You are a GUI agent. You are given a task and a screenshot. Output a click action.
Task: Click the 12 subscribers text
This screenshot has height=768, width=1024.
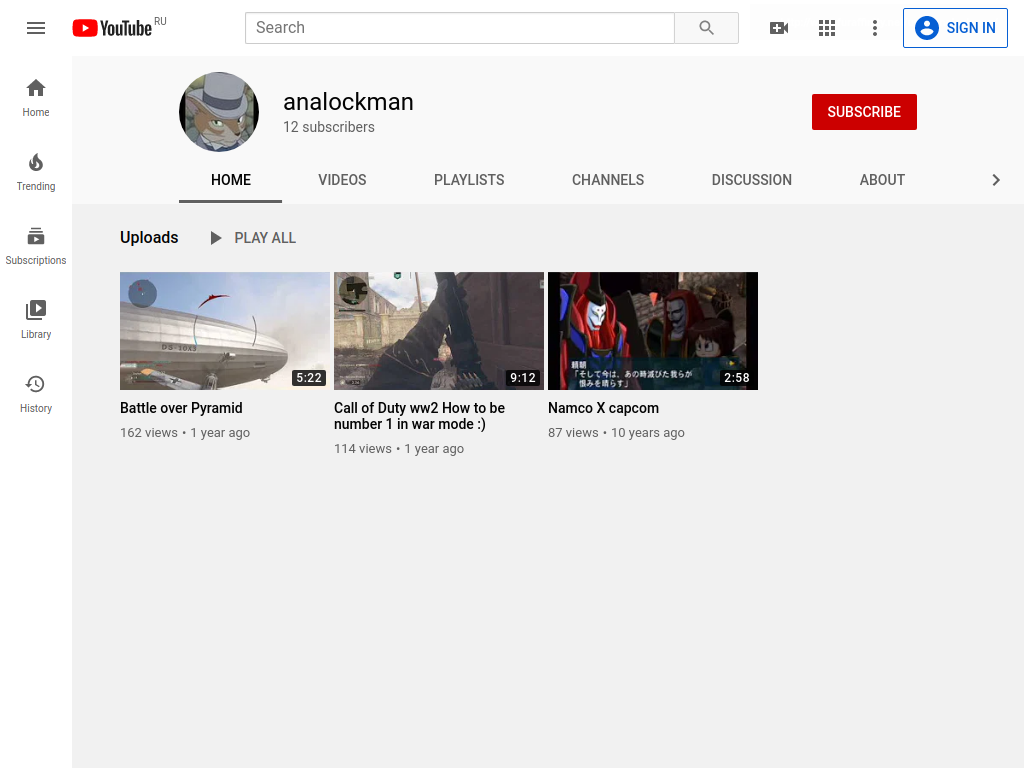[328, 127]
